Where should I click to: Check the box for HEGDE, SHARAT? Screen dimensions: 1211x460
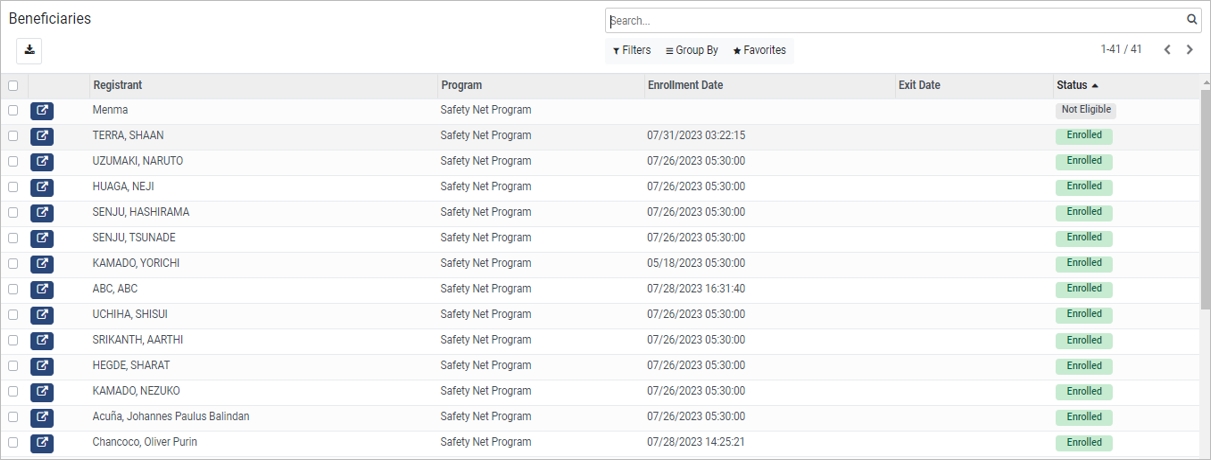point(13,366)
